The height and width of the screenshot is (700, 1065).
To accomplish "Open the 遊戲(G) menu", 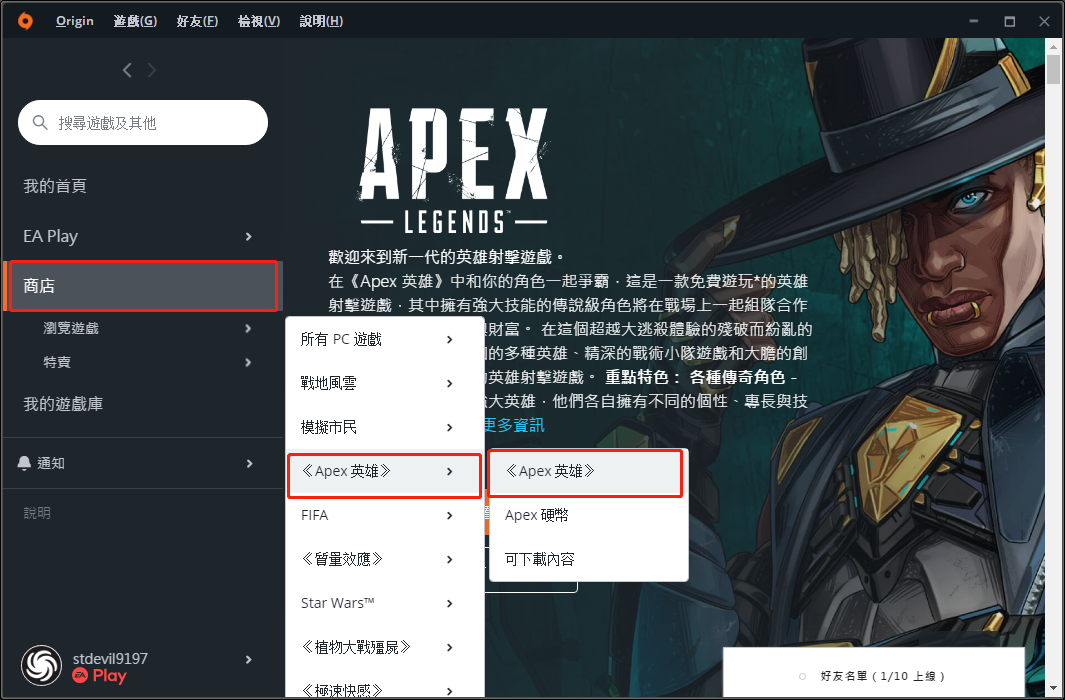I will click(x=135, y=21).
